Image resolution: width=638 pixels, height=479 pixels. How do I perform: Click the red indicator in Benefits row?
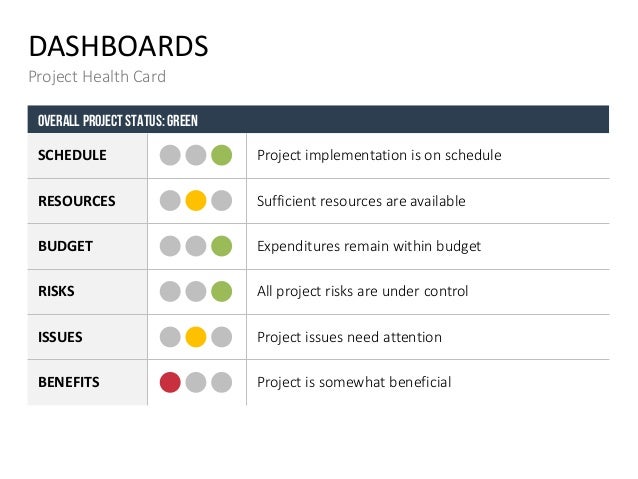[x=170, y=382]
